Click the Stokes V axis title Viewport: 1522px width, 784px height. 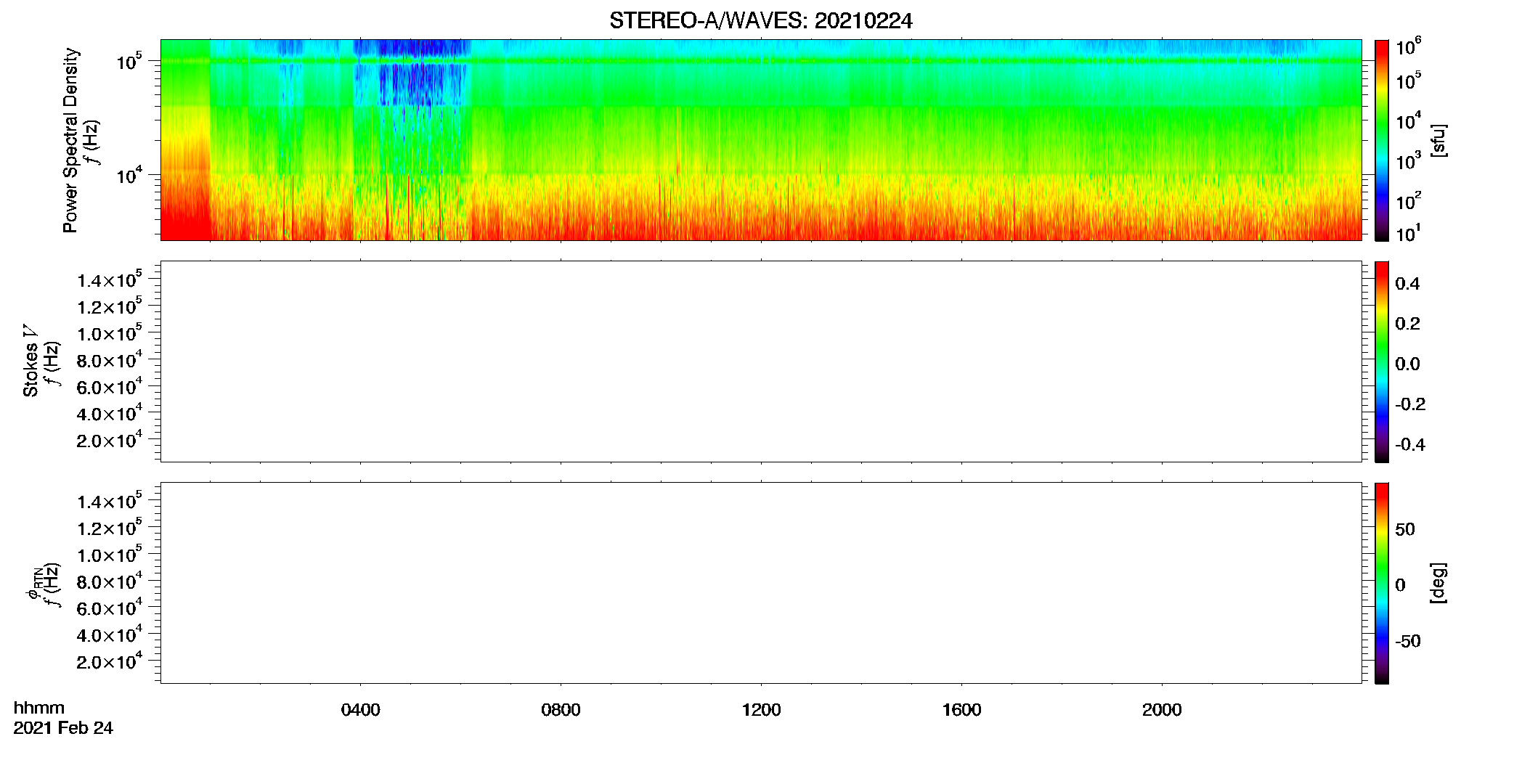coord(30,362)
